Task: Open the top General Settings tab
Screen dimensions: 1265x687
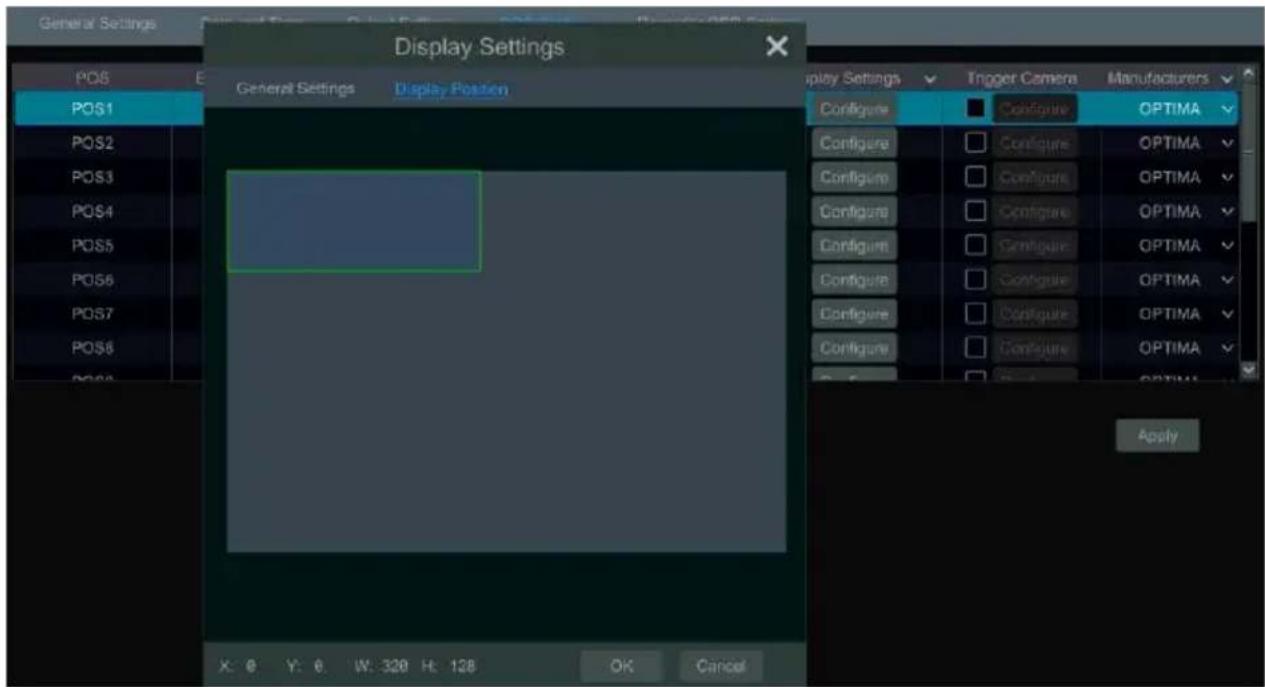Action: pyautogui.click(x=98, y=23)
